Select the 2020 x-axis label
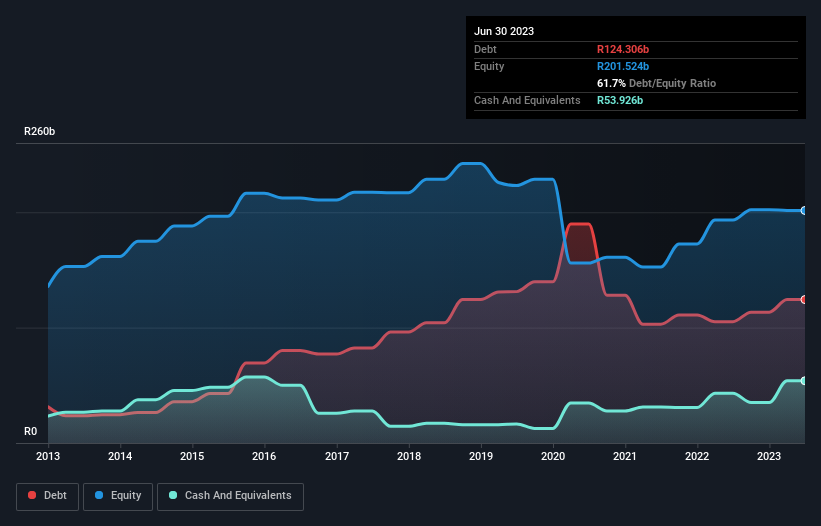821x526 pixels. point(553,456)
